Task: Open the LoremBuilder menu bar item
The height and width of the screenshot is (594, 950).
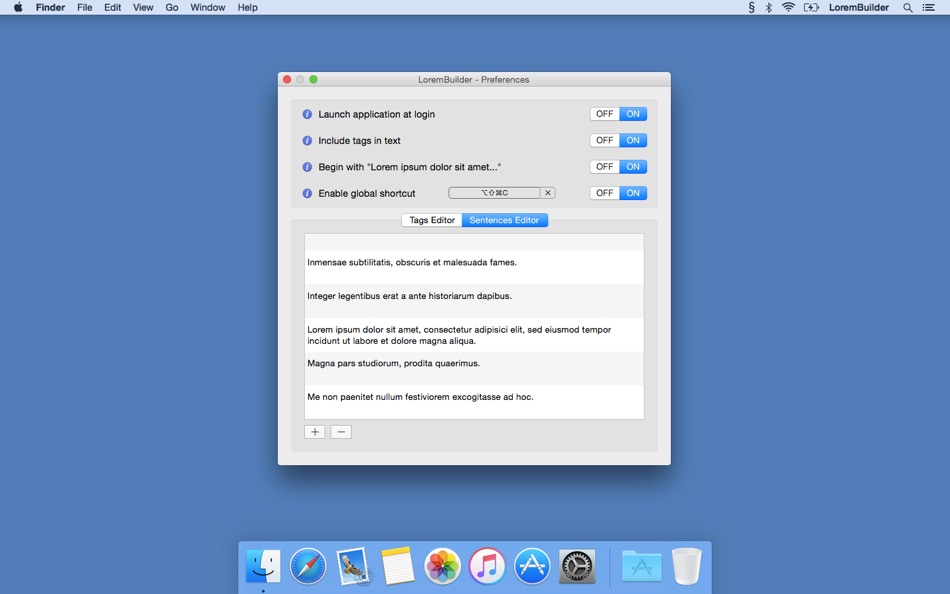Action: (859, 7)
